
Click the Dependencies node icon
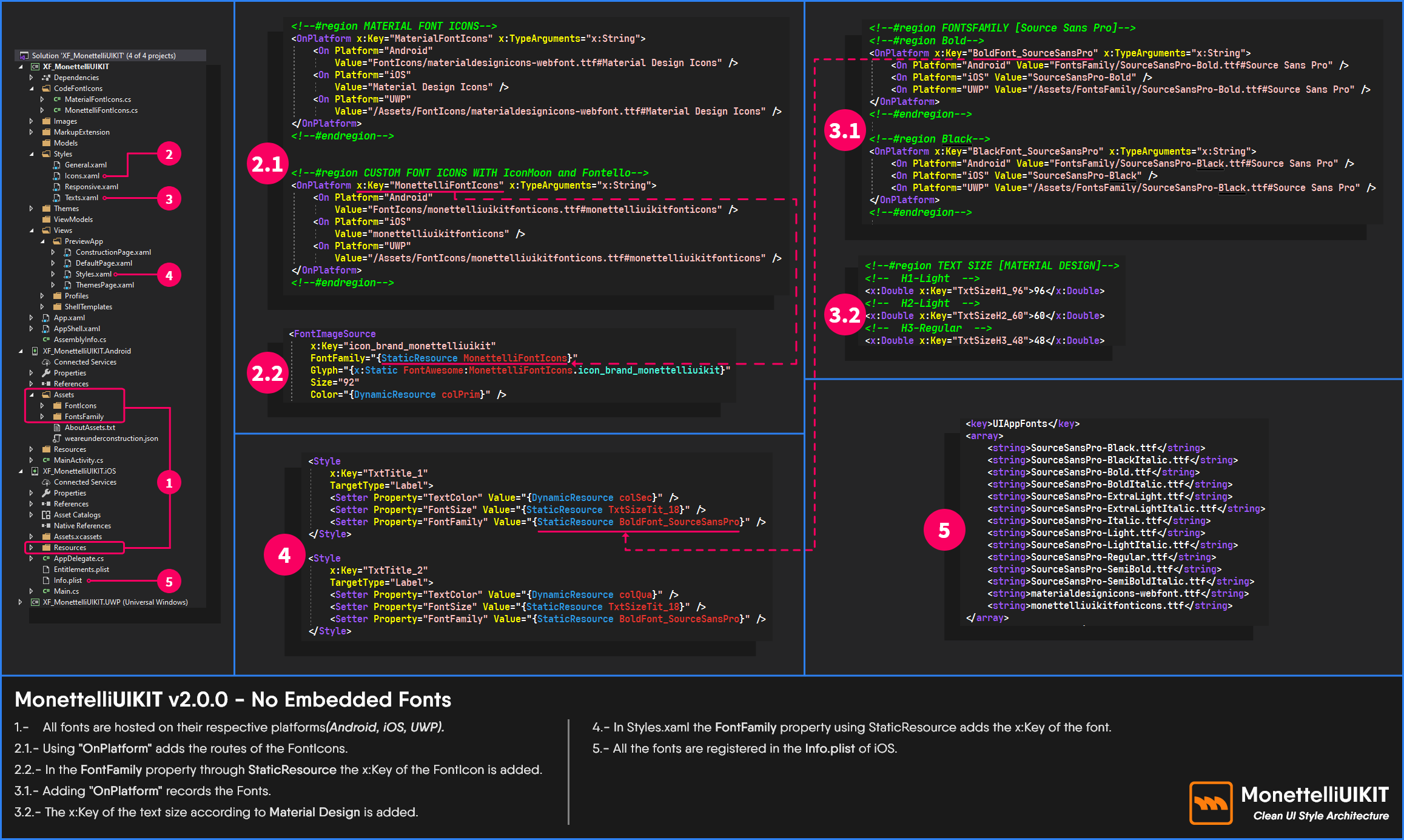(45, 78)
